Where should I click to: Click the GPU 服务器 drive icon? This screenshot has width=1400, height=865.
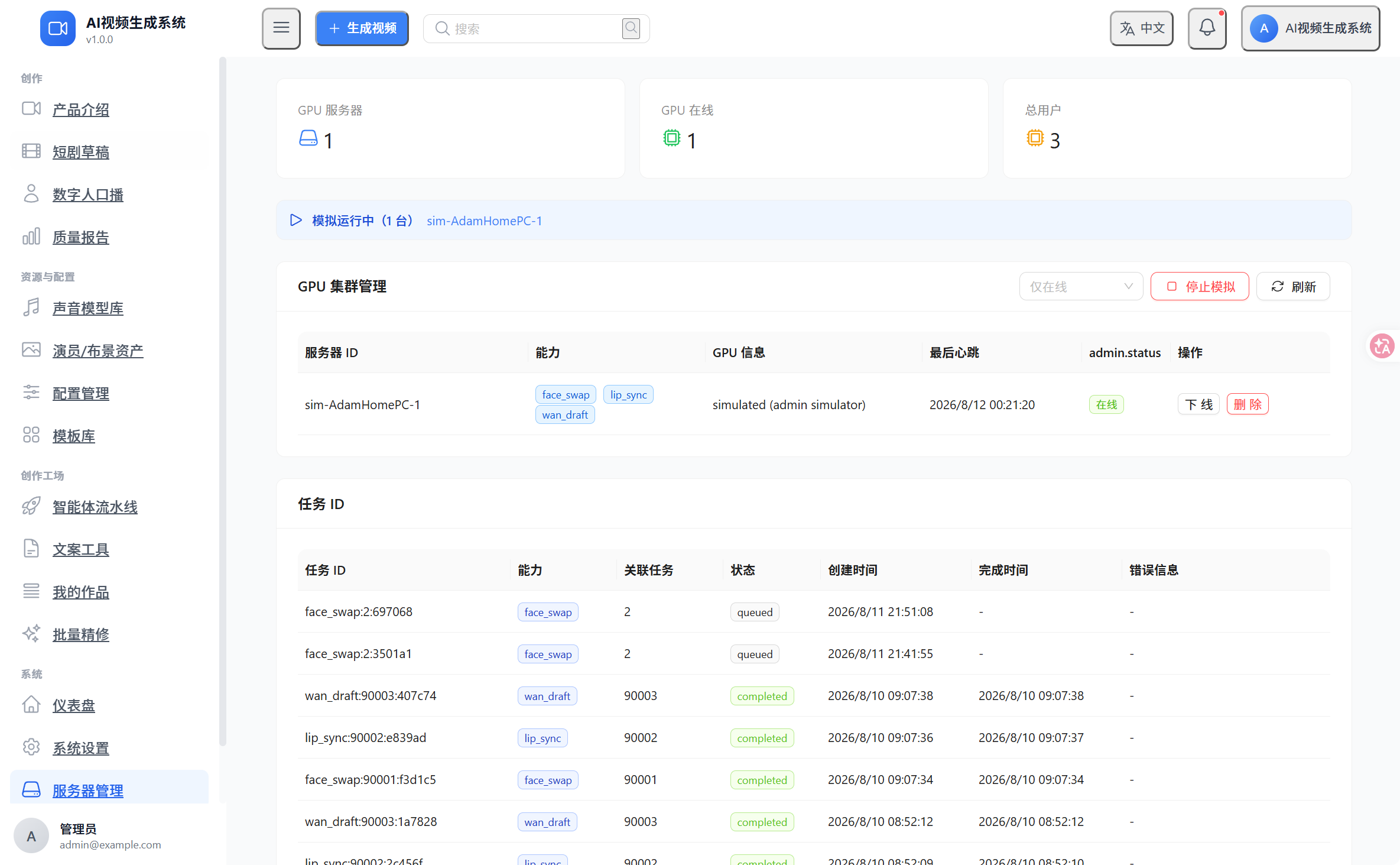pyautogui.click(x=308, y=138)
